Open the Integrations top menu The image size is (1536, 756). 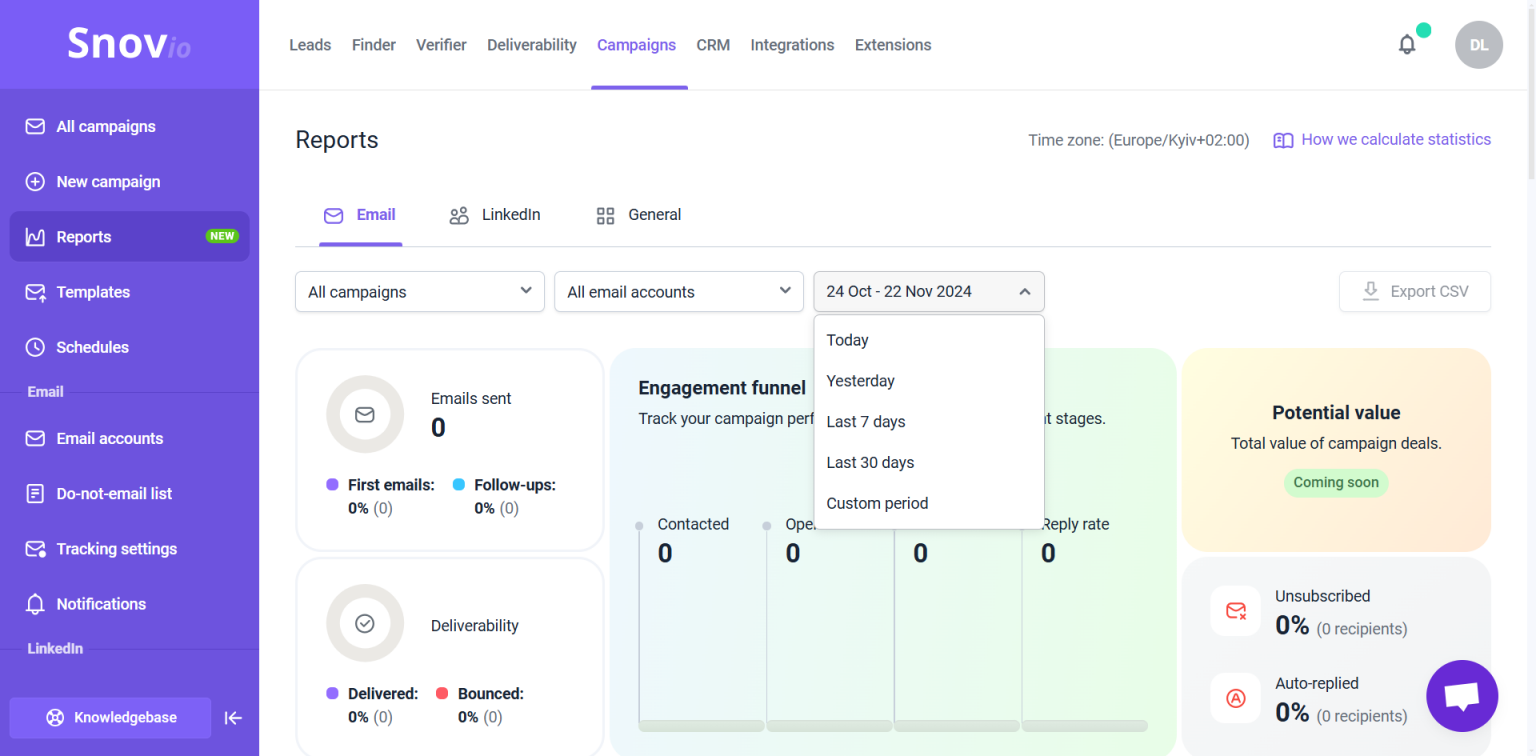tap(792, 45)
